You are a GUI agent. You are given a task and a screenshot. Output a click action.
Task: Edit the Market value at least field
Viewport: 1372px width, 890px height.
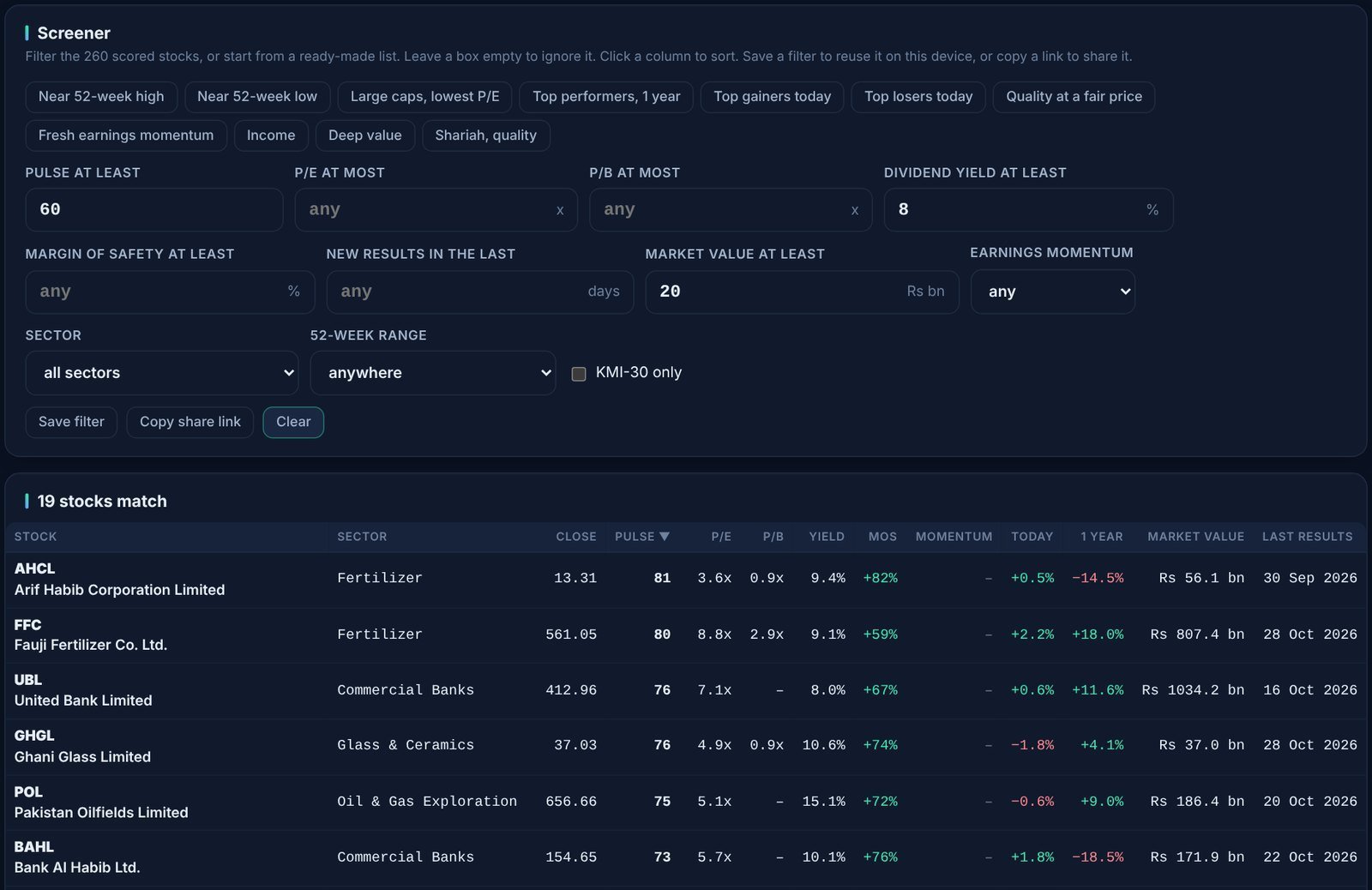coord(802,292)
